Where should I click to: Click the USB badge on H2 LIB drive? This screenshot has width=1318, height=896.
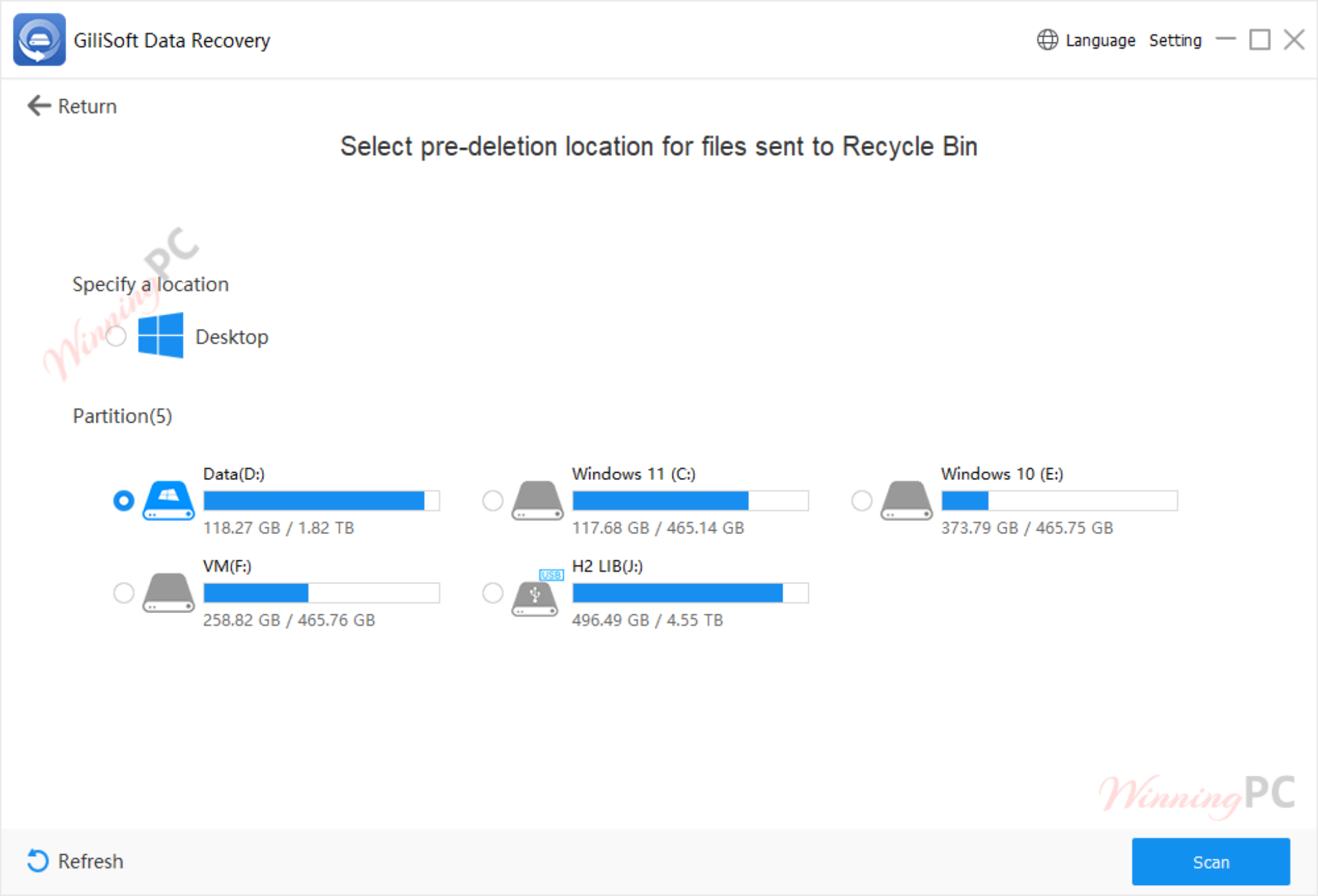click(550, 576)
